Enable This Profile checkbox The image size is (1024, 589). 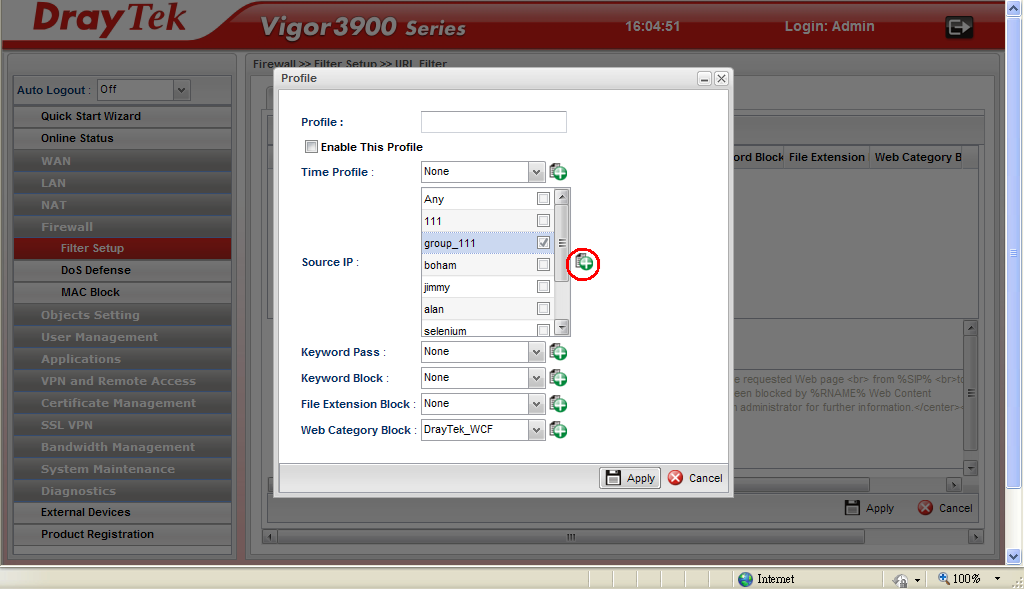click(312, 147)
